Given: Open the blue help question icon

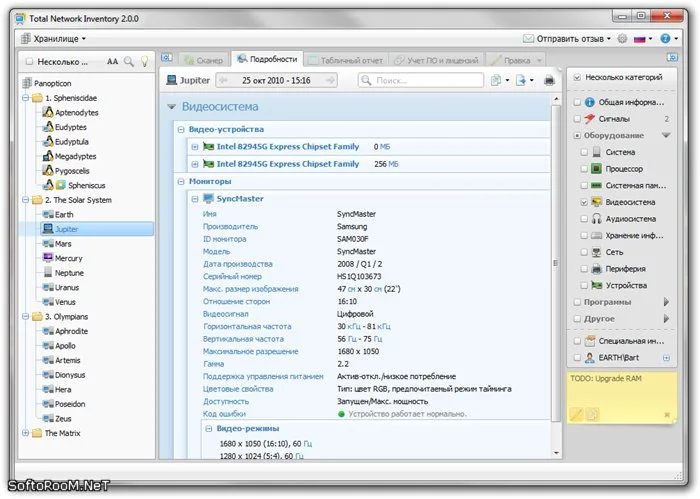Looking at the screenshot, I should click(x=665, y=39).
